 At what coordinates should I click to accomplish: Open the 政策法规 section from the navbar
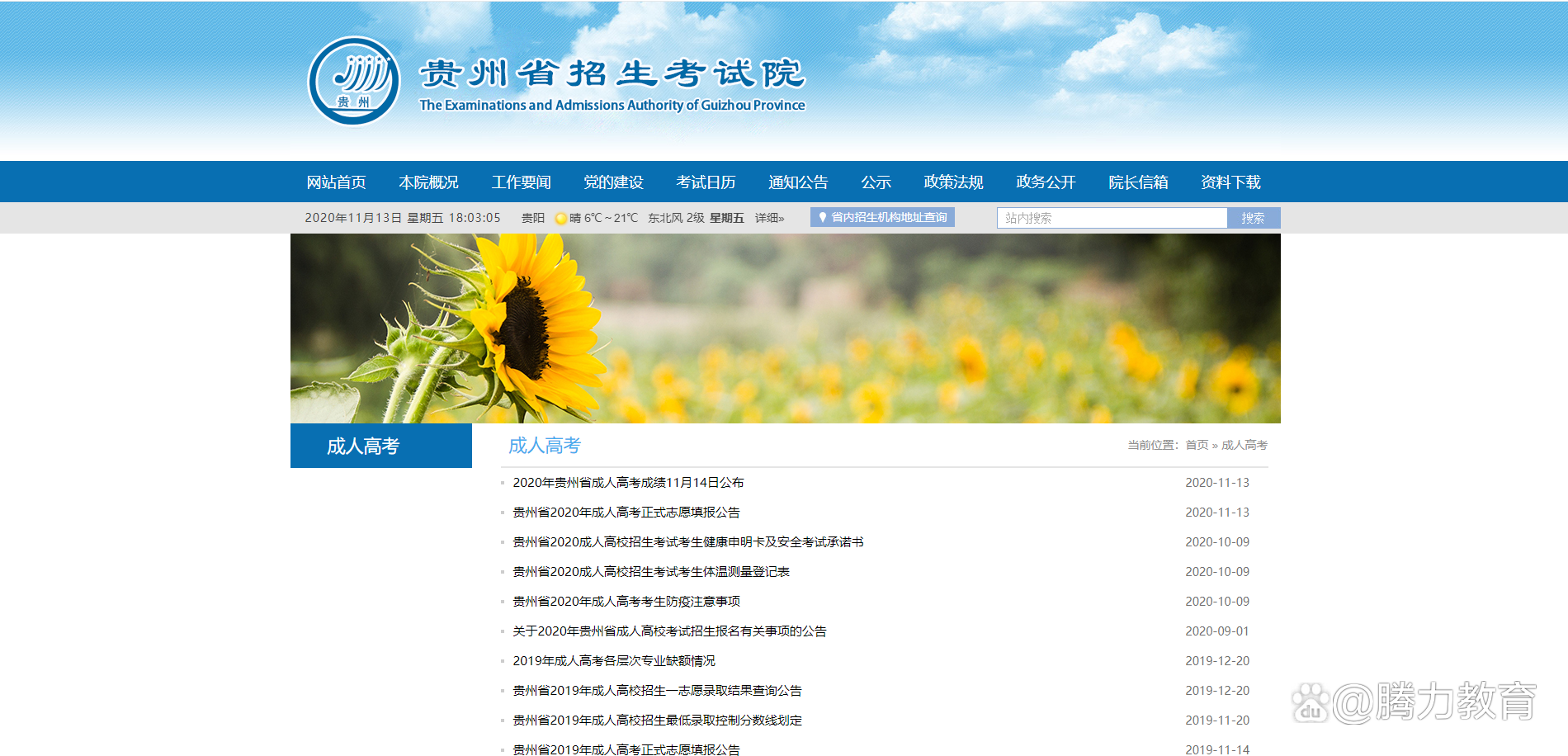[953, 182]
